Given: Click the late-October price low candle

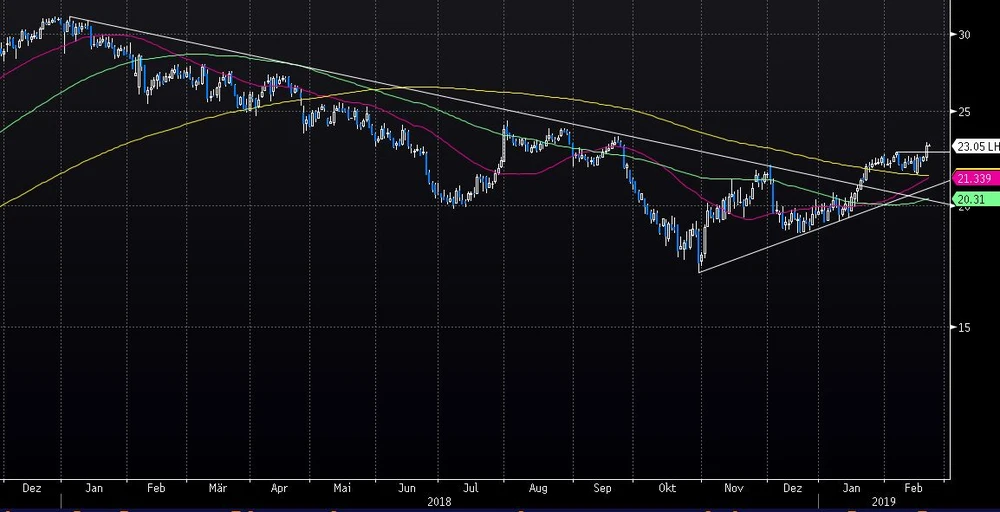Looking at the screenshot, I should pyautogui.click(x=699, y=260).
